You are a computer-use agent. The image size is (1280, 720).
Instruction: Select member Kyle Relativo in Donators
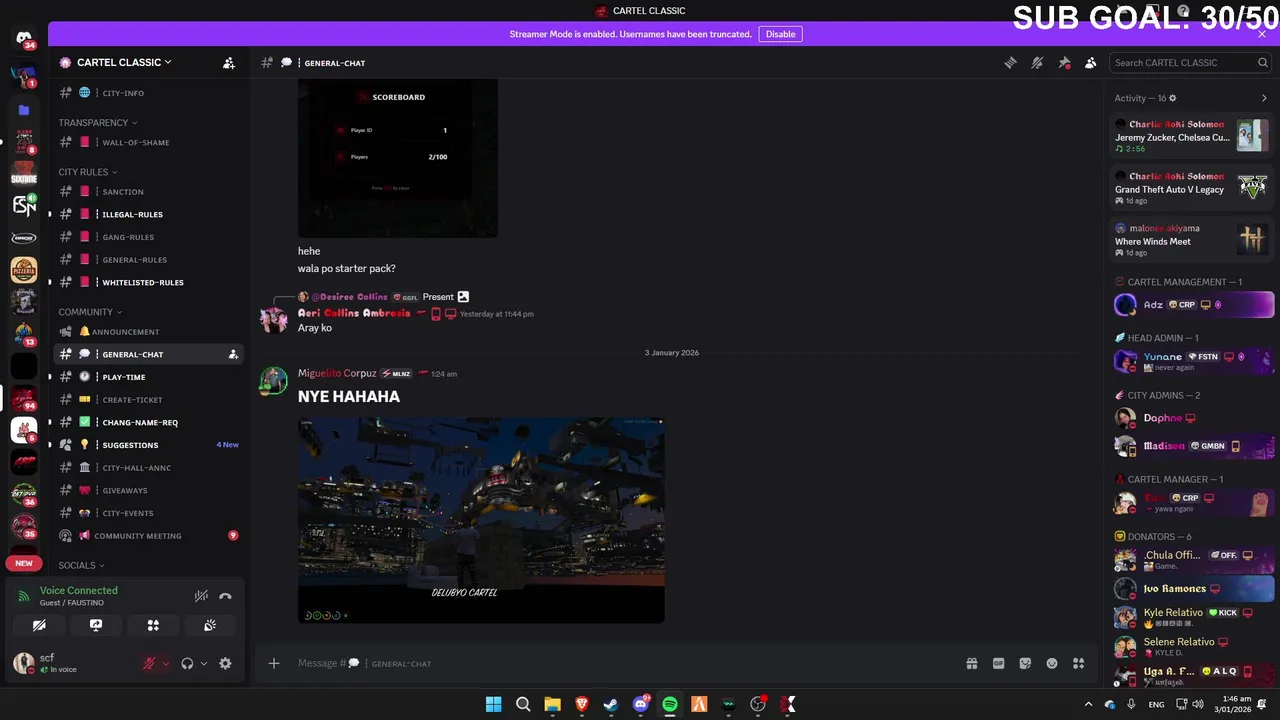point(1193,617)
